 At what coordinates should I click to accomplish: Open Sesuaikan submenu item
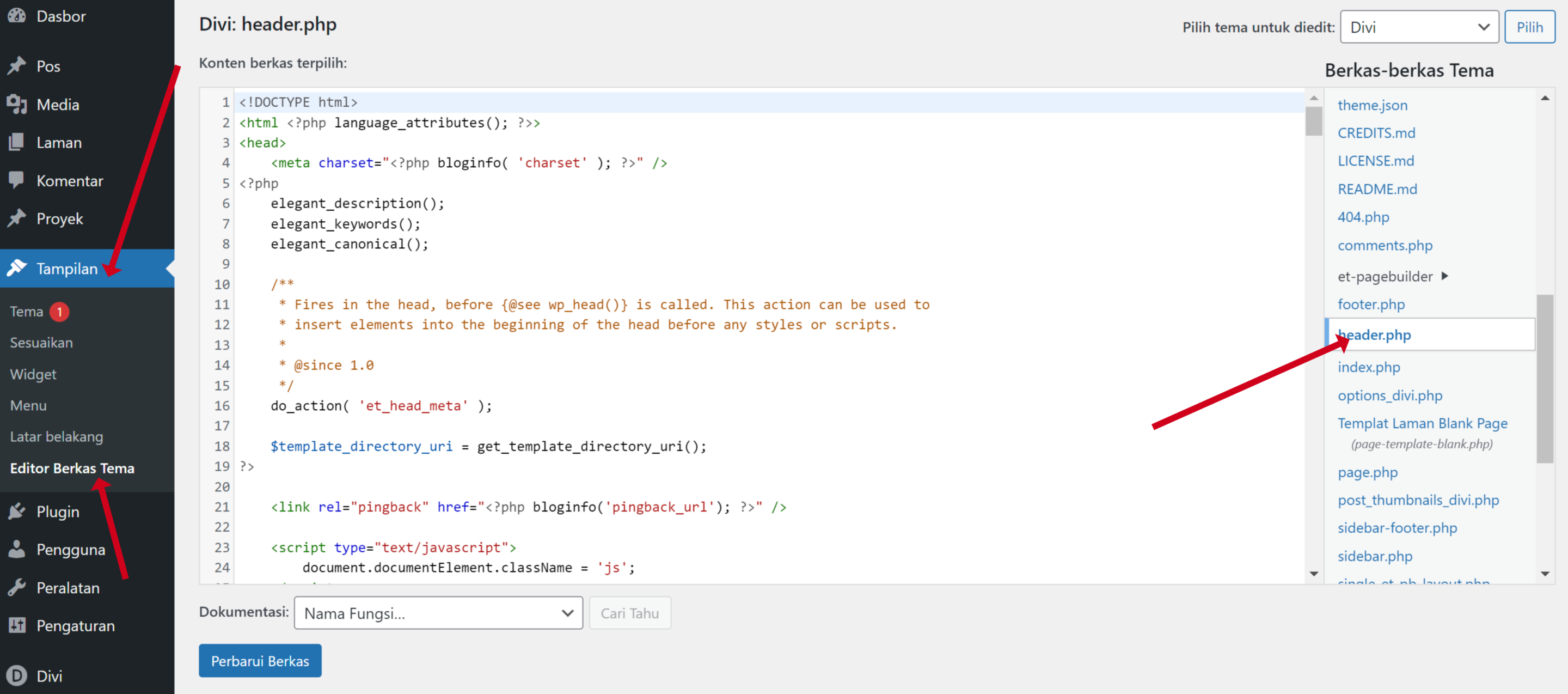pyautogui.click(x=41, y=343)
